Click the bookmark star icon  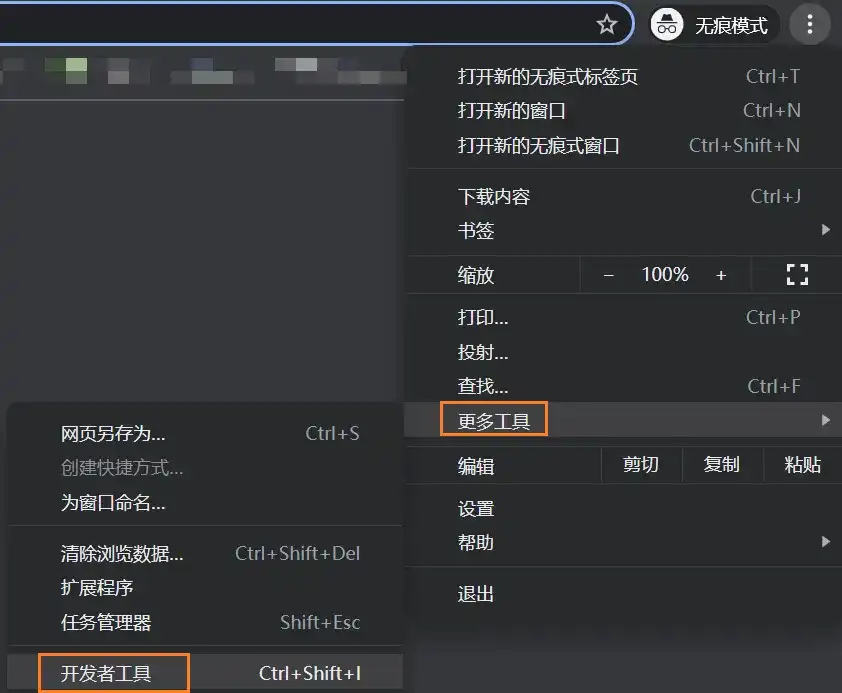tap(606, 25)
